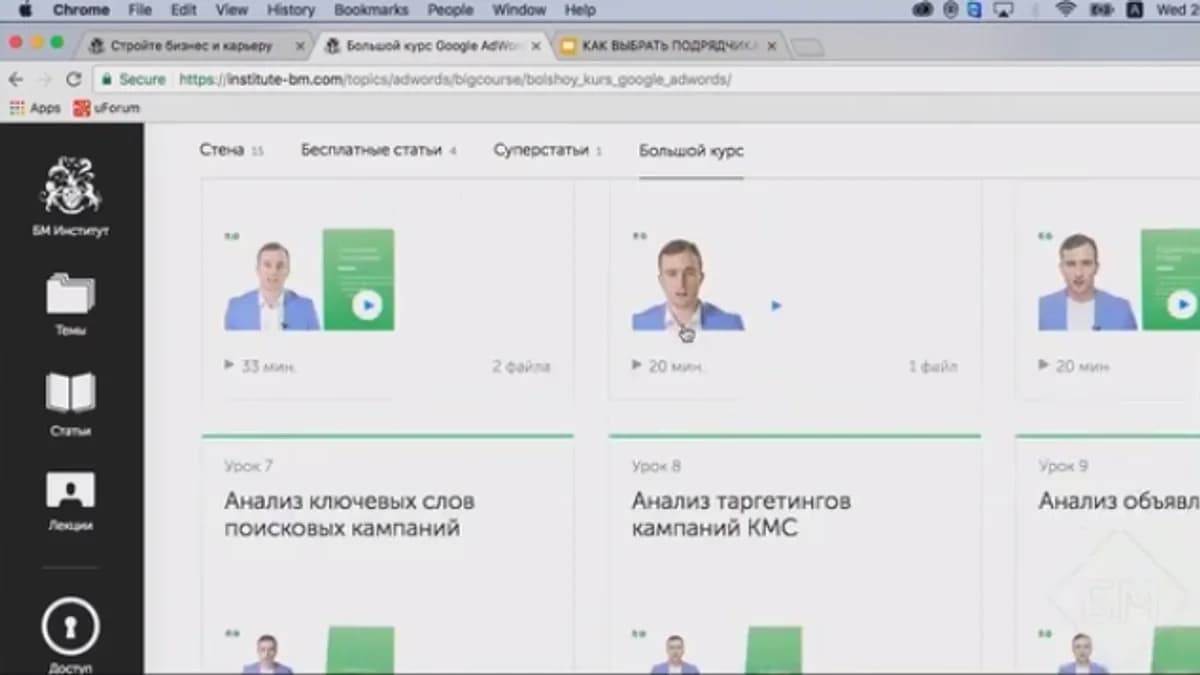Screen dimensions: 1200x675
Task: Open the Chrome menu in menu bar
Action: [x=80, y=10]
